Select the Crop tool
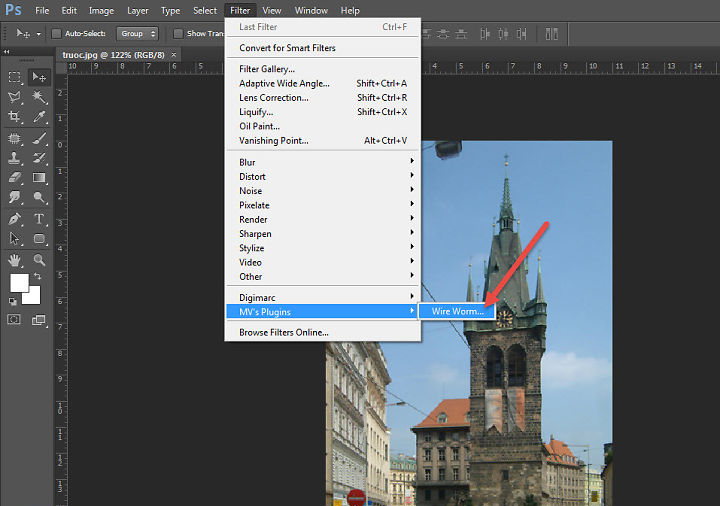 click(15, 117)
